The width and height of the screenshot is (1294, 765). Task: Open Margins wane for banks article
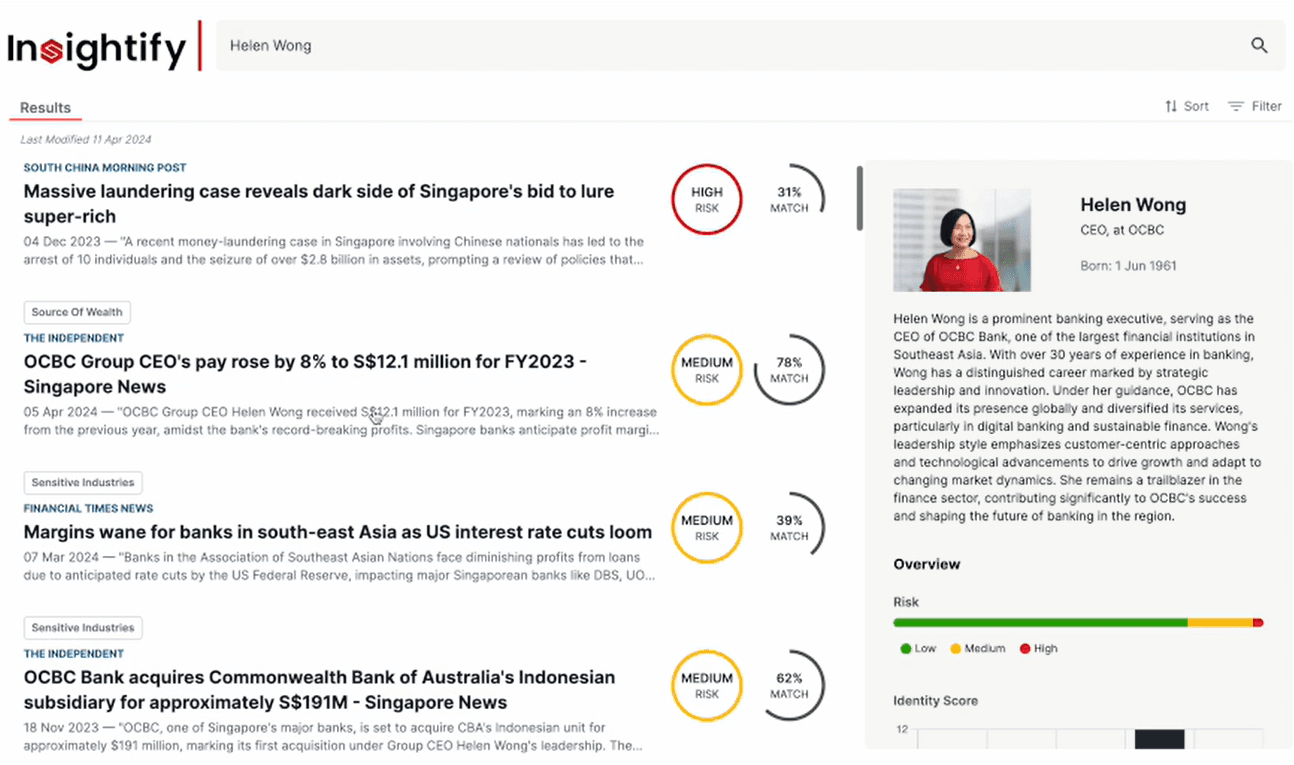pos(337,532)
